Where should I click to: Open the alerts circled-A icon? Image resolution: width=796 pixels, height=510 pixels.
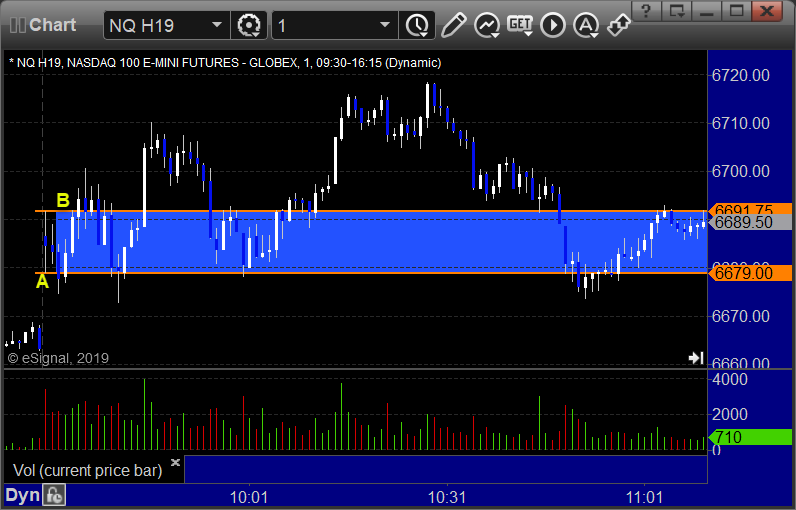[586, 25]
